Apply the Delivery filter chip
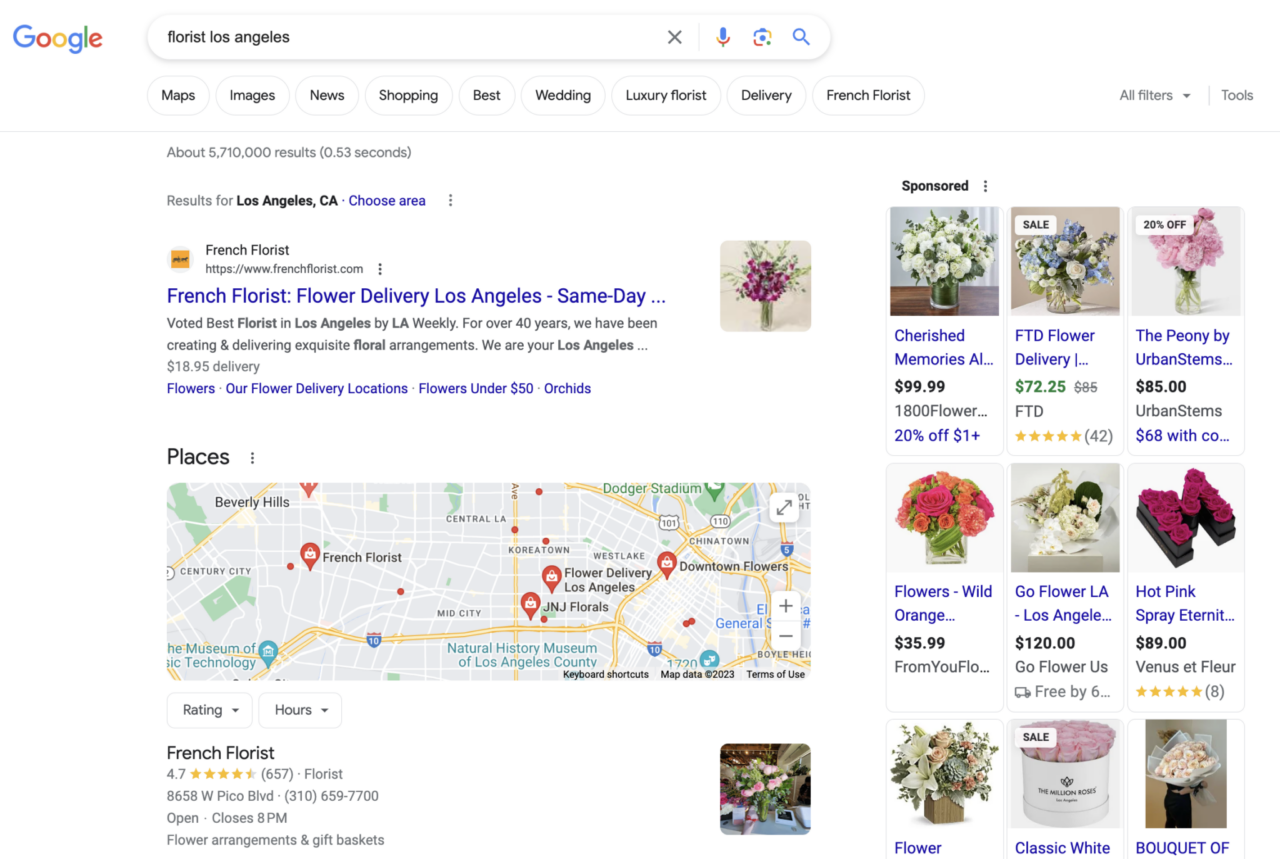The image size is (1280, 859). [766, 95]
